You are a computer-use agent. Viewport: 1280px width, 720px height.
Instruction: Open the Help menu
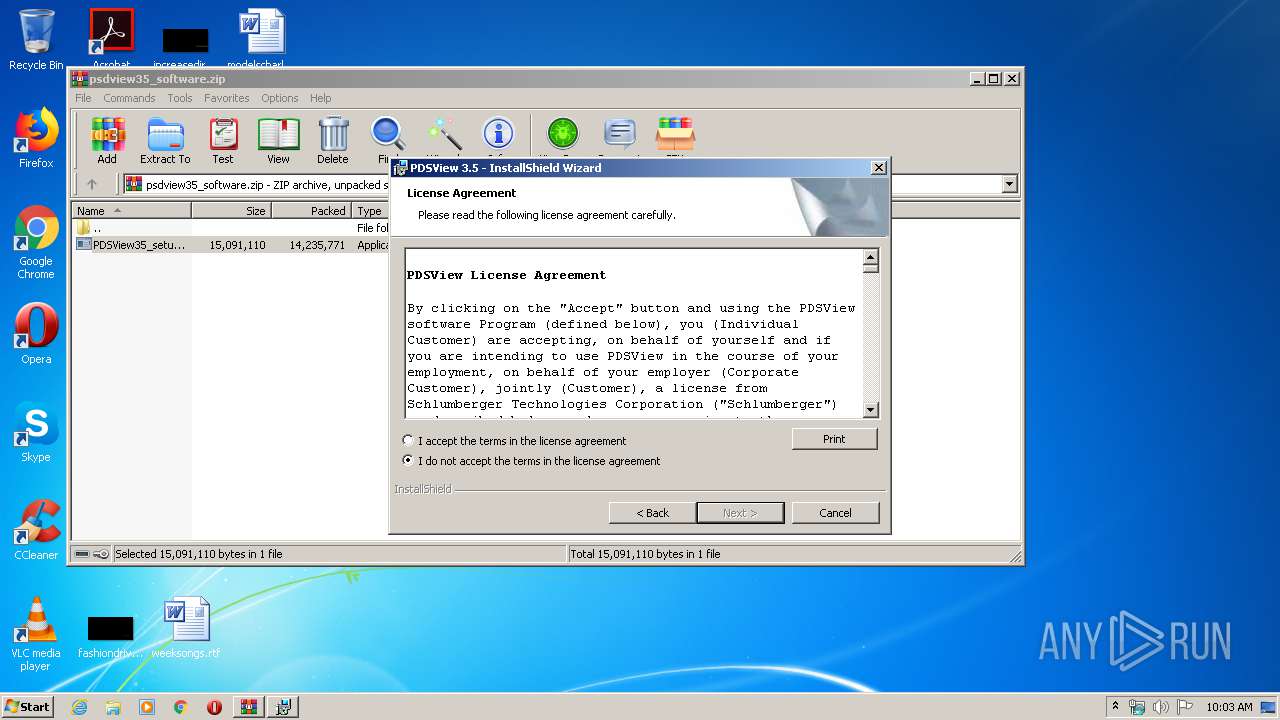320,98
